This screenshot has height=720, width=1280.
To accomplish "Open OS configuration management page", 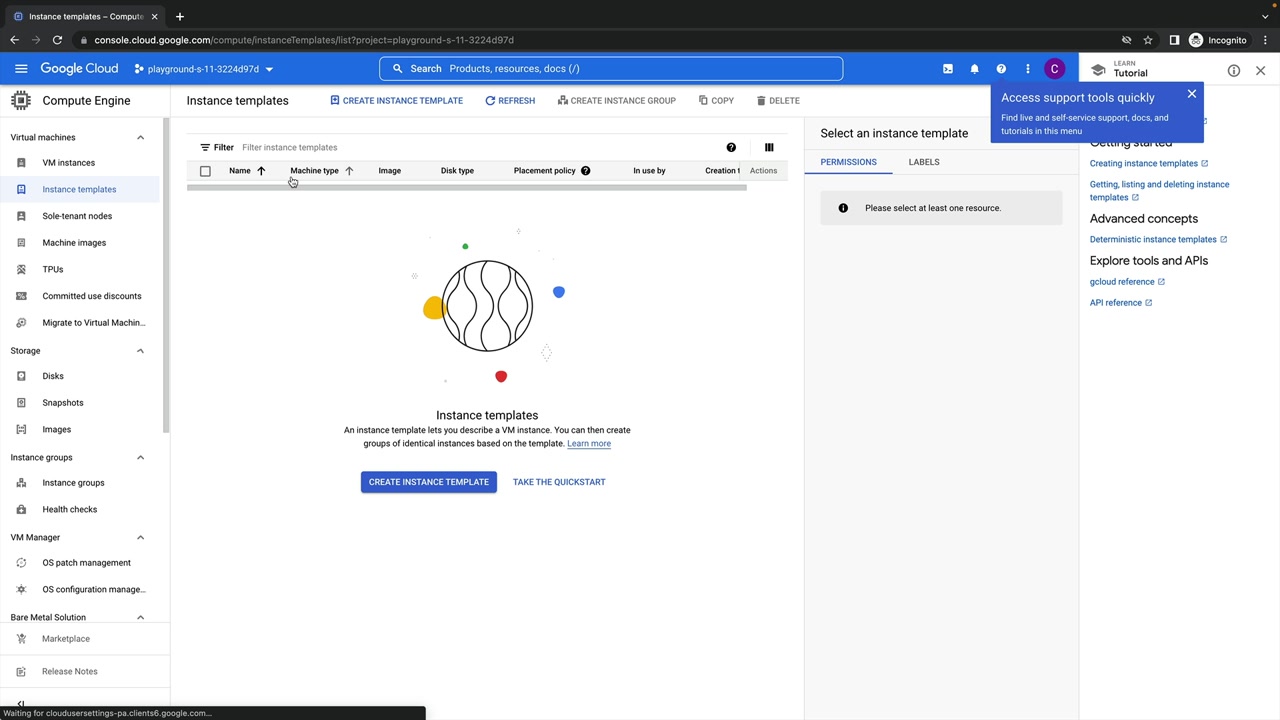I will [x=94, y=589].
